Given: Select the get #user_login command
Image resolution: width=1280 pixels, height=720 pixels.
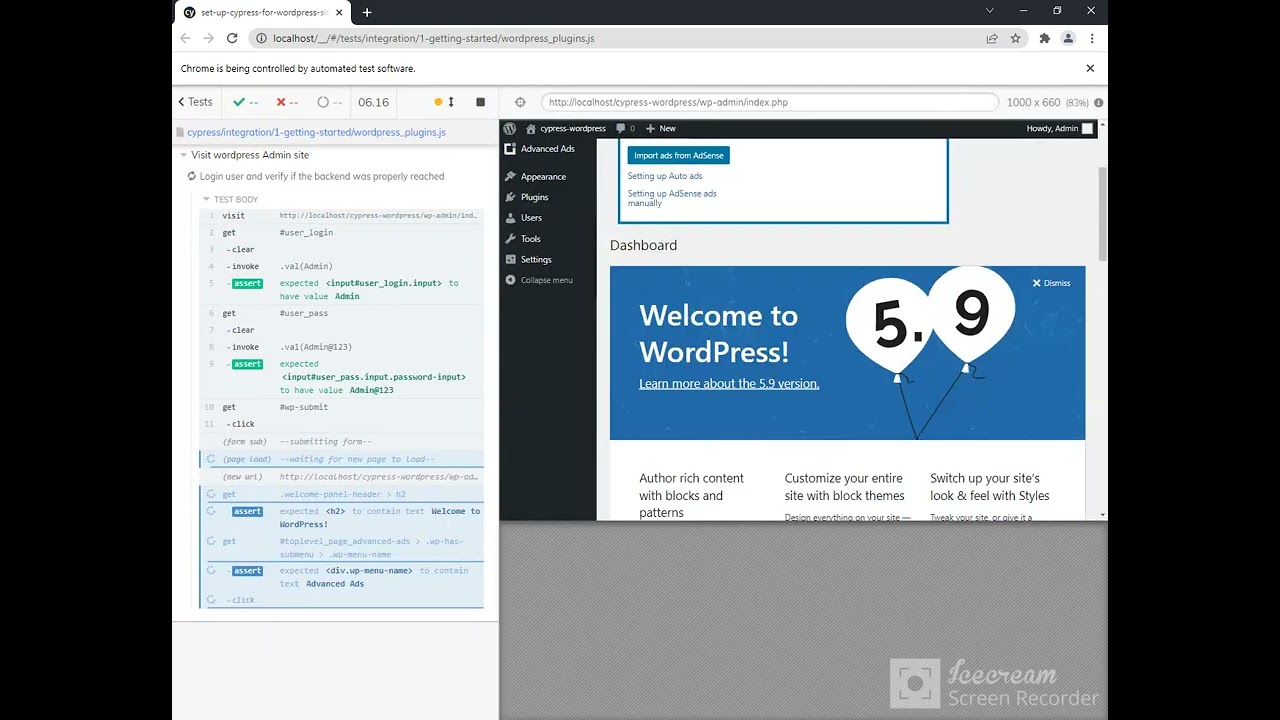Looking at the screenshot, I should [x=341, y=232].
